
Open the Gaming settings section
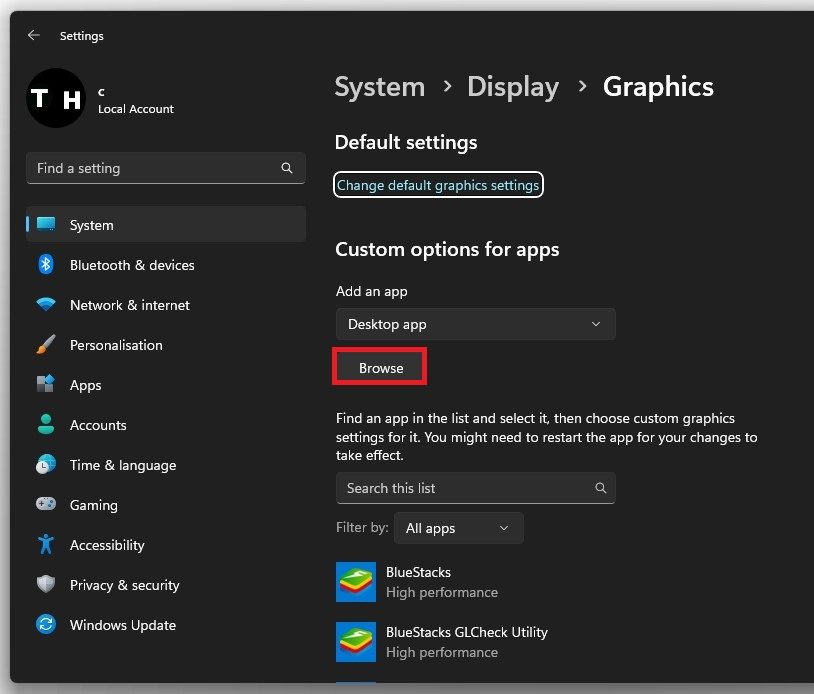coord(93,505)
